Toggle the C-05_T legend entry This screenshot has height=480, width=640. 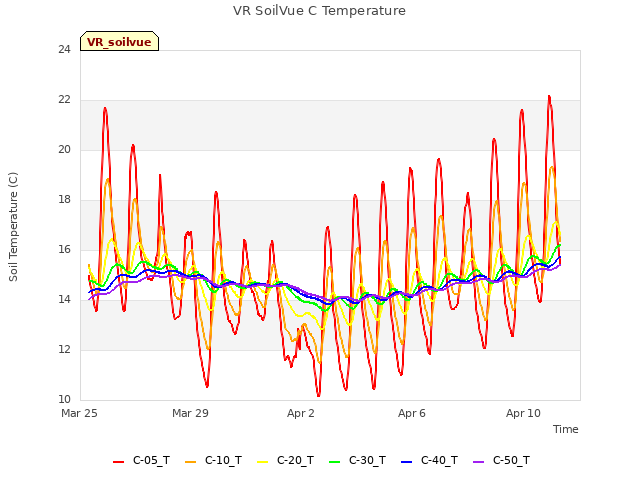point(141,461)
